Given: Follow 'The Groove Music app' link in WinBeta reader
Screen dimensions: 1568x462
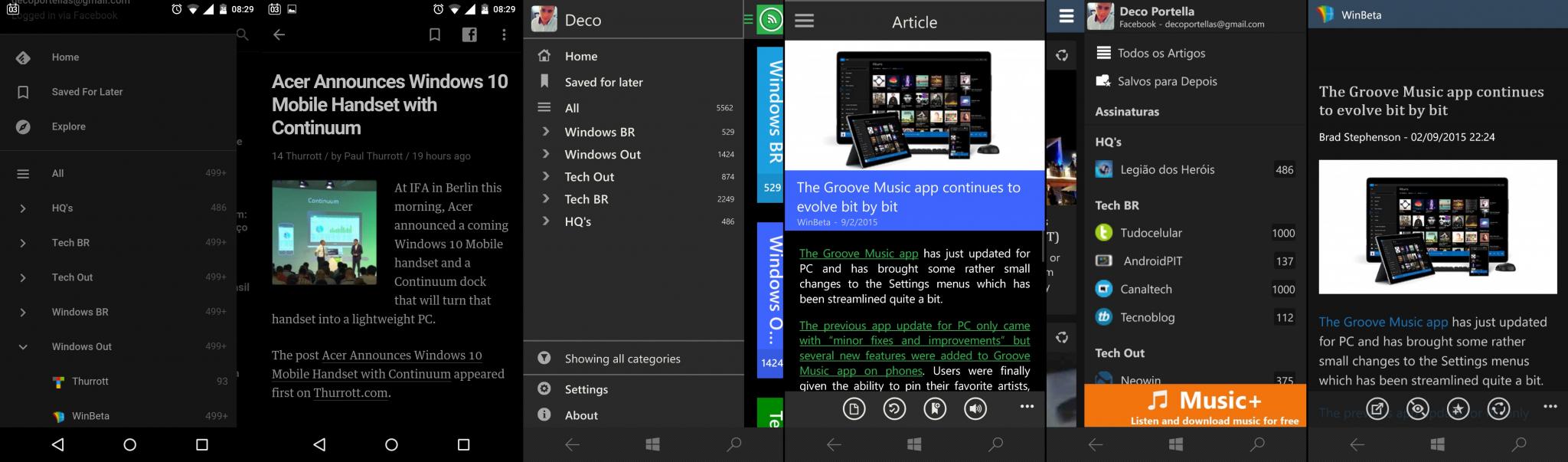Looking at the screenshot, I should (x=1383, y=323).
